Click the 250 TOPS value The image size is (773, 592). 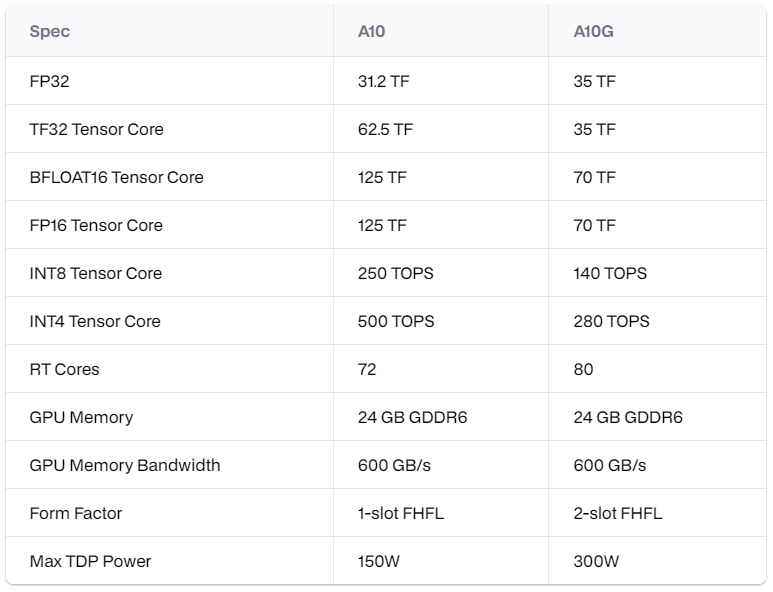click(395, 273)
